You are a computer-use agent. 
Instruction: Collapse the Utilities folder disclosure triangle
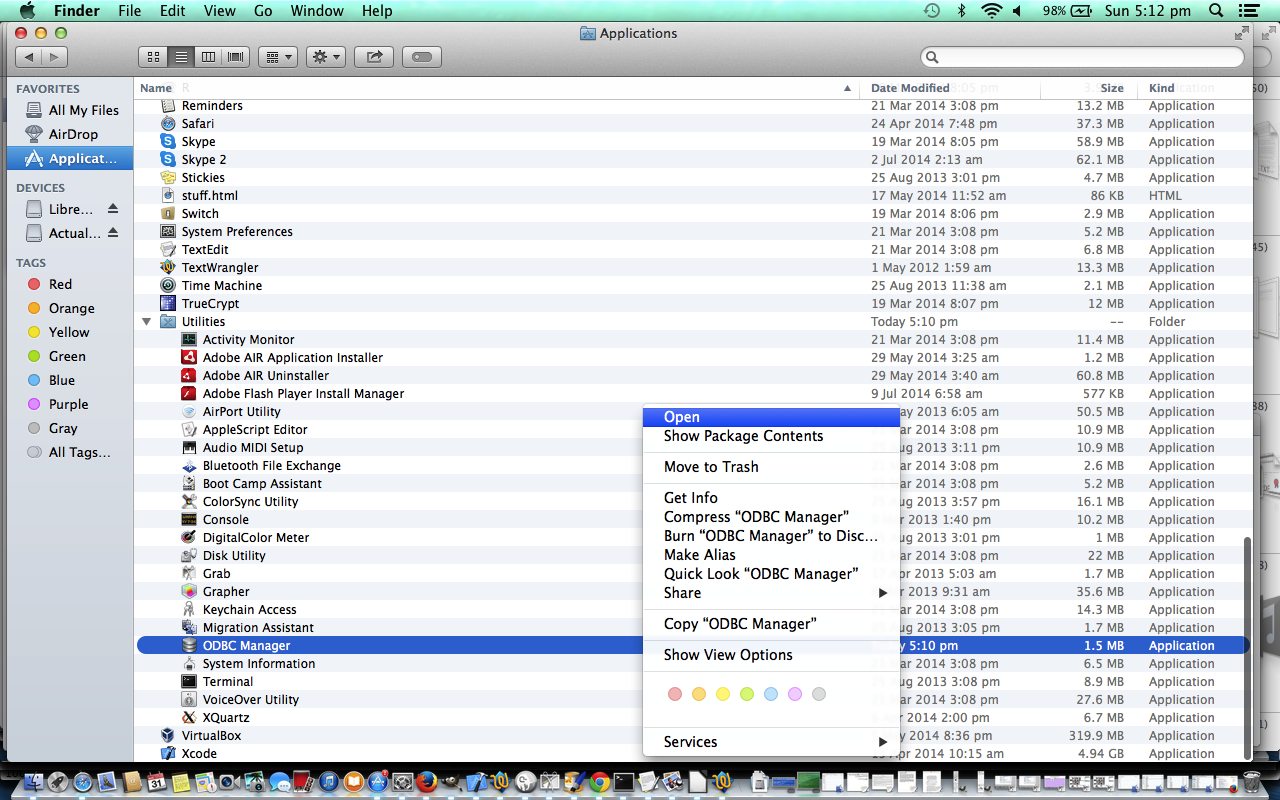[147, 322]
